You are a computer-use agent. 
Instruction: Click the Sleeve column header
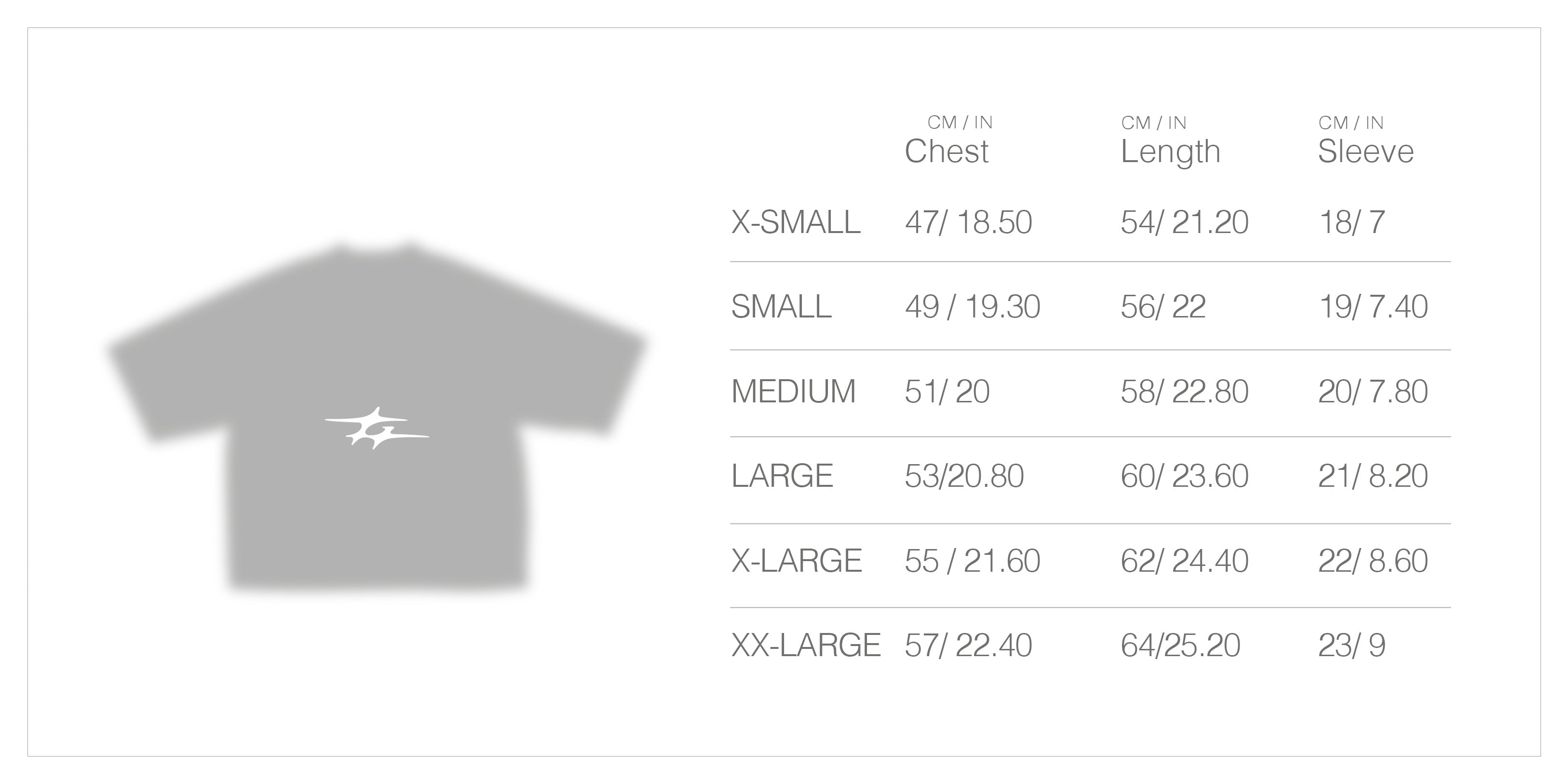click(x=1365, y=151)
